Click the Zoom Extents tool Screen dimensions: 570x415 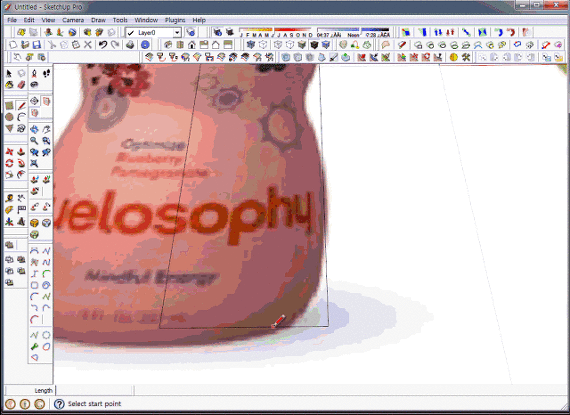pyautogui.click(x=34, y=164)
